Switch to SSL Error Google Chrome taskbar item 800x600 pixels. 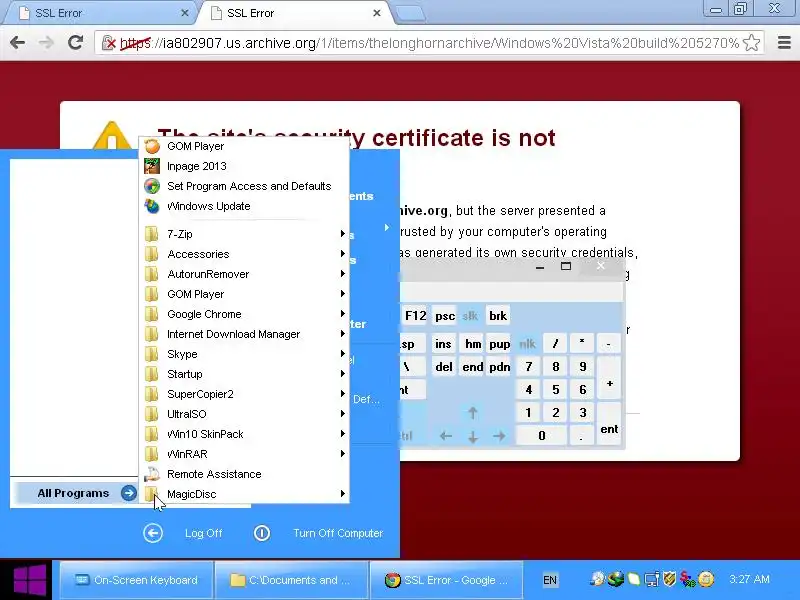pos(446,580)
